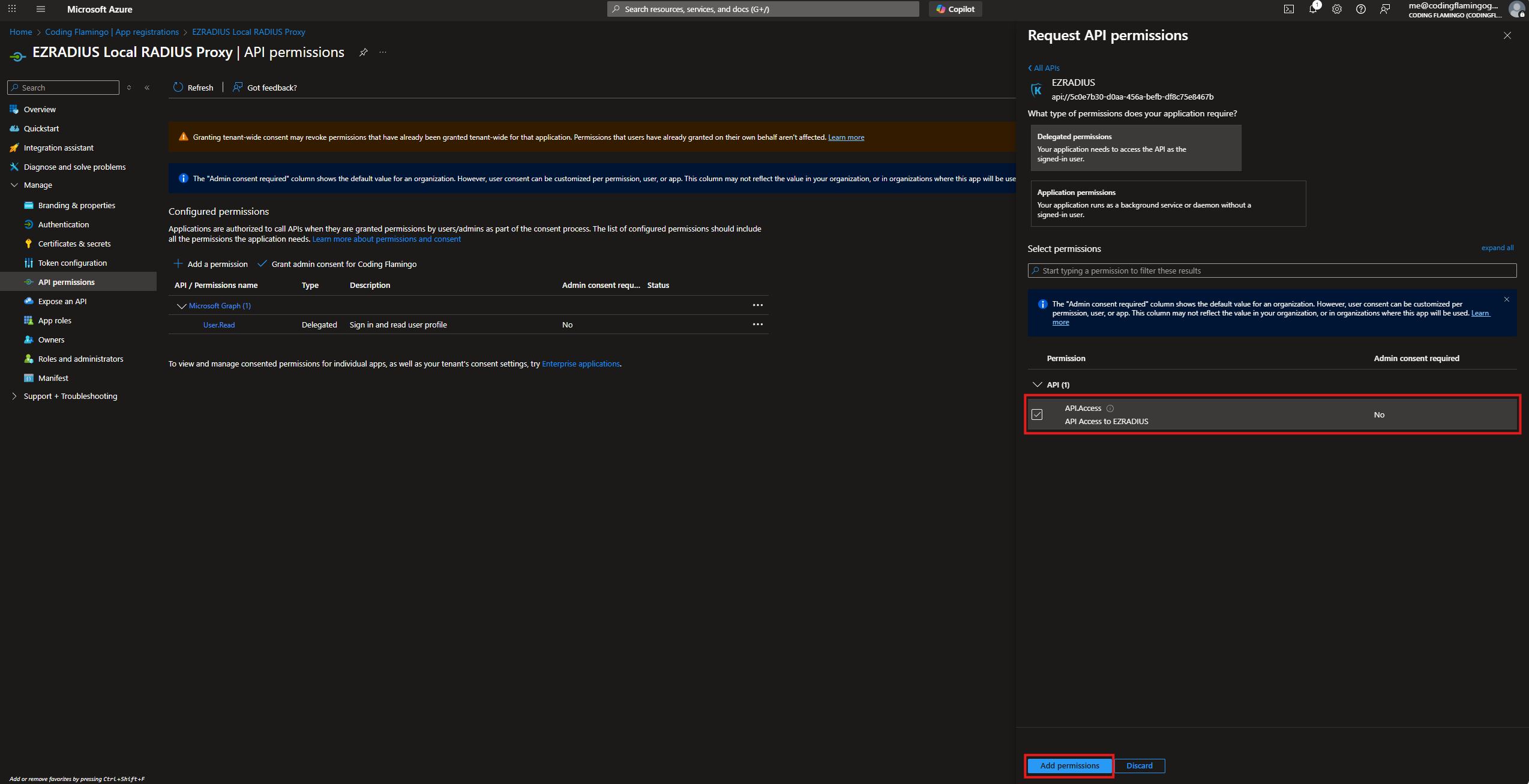Open Integration assistant
1529x784 pixels.
point(59,148)
